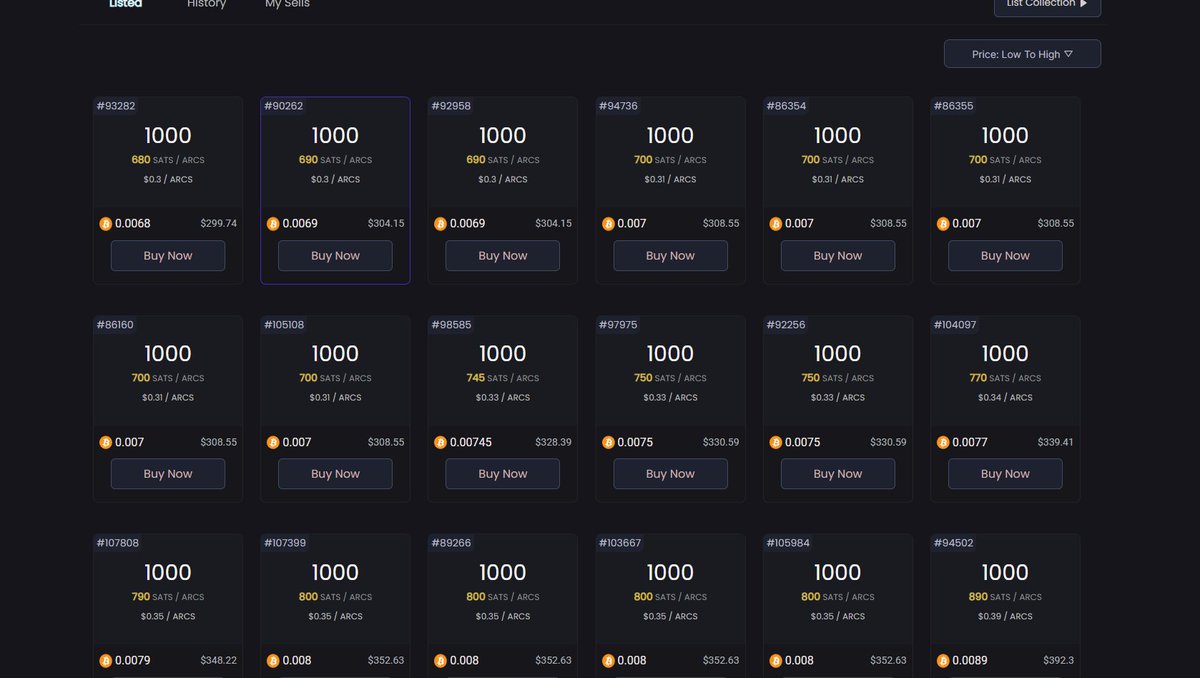Click the #107808 inscription label
1200x678 pixels.
(118, 543)
